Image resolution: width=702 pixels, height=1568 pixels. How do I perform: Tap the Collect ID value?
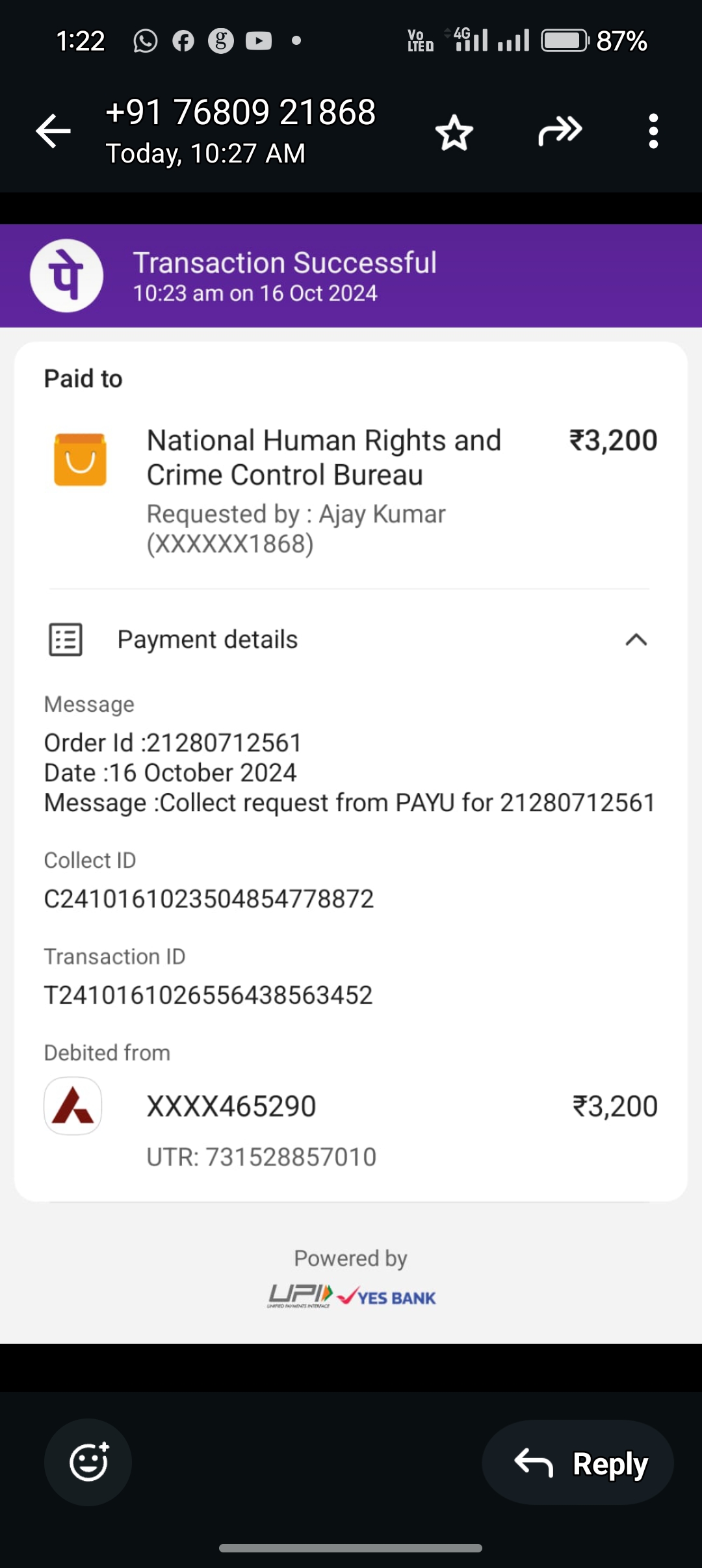coord(209,899)
